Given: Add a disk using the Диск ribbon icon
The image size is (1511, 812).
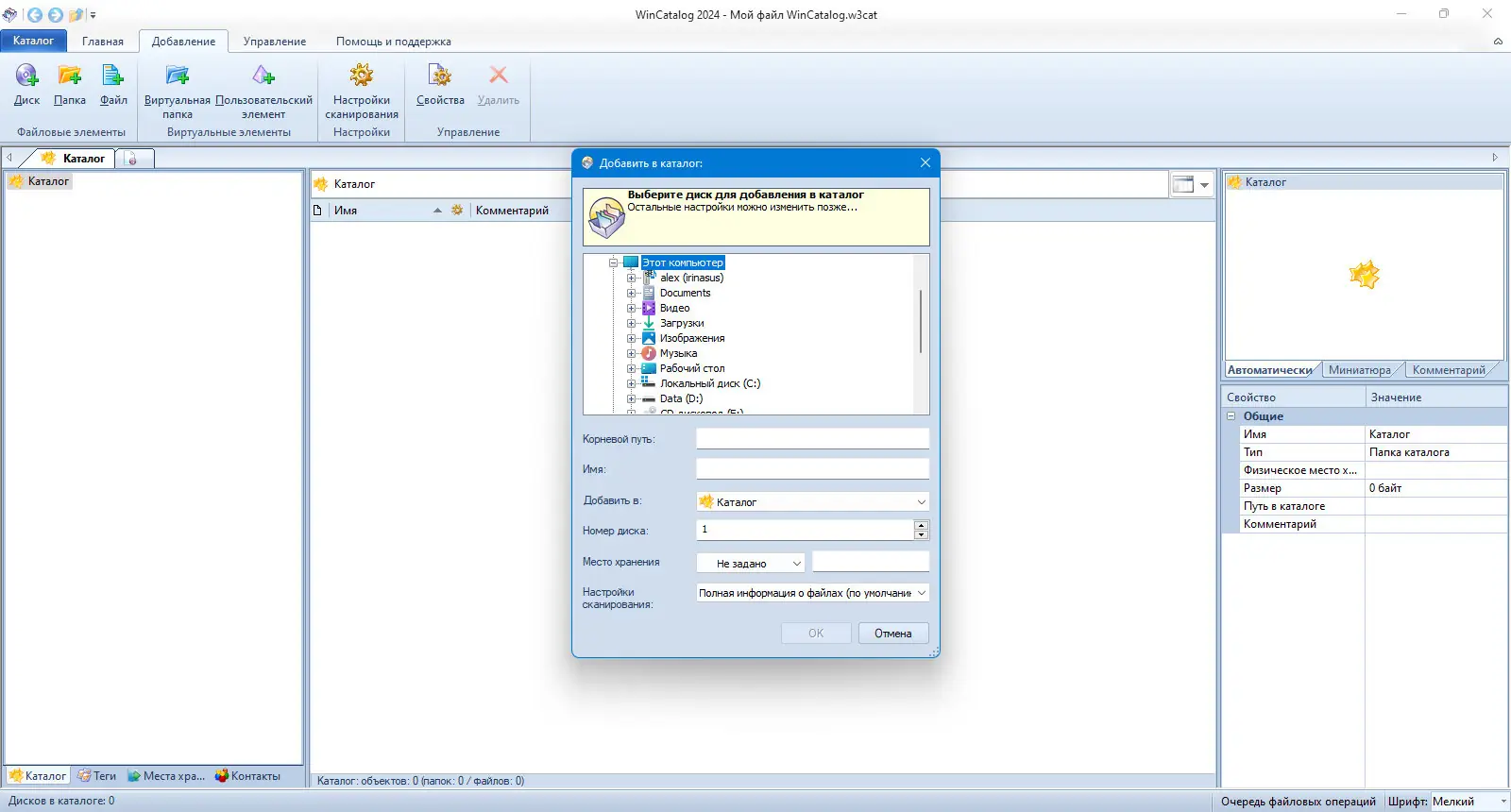Looking at the screenshot, I should tap(26, 85).
